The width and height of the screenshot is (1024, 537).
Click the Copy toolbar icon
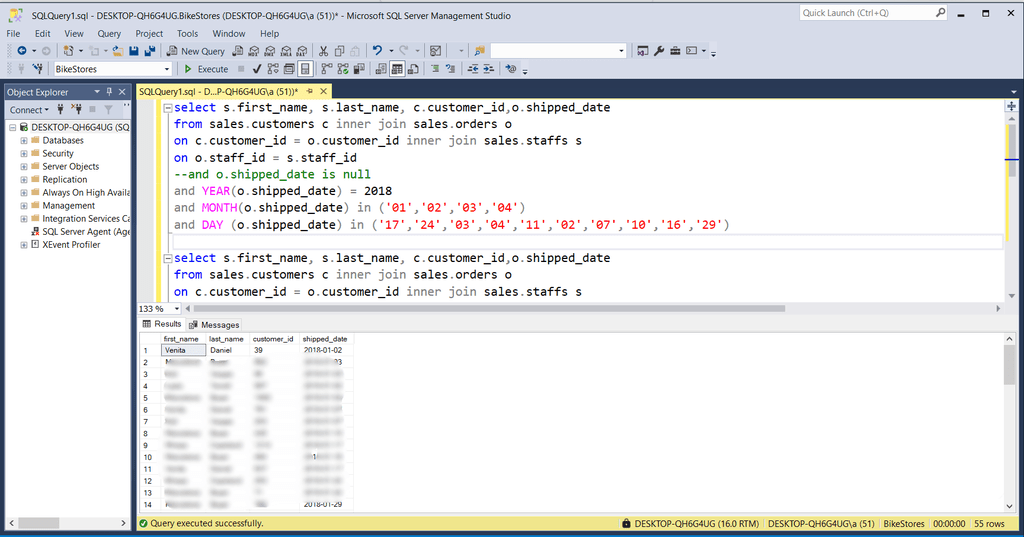340,51
